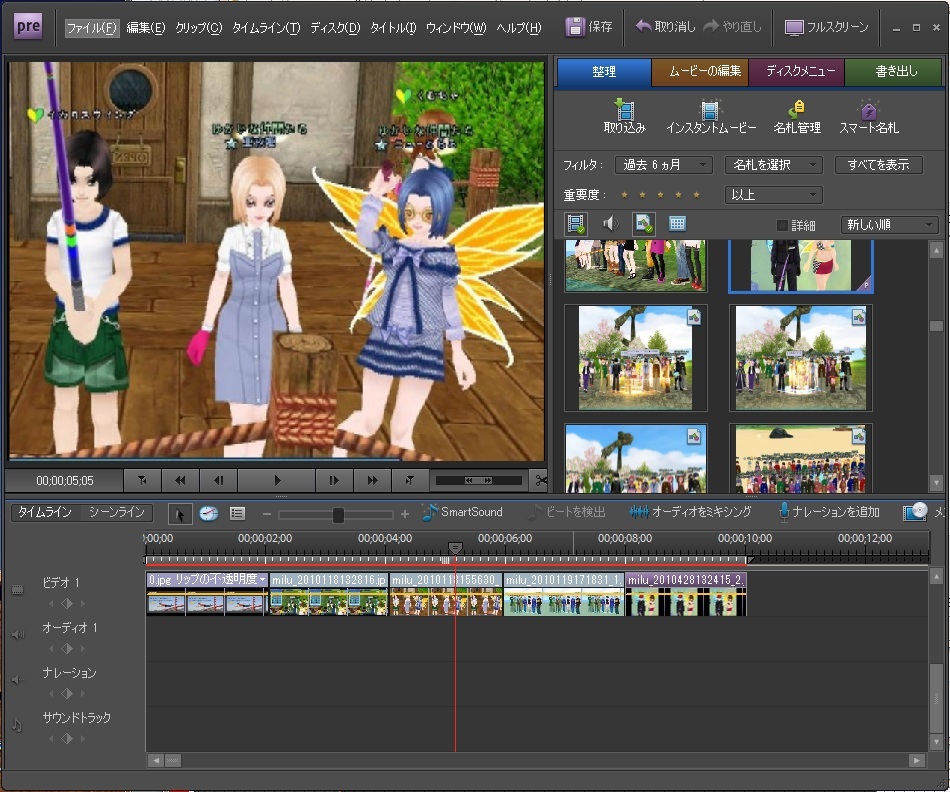This screenshot has width=950, height=792.
Task: Click the timeline zoom slider handle
Action: (x=338, y=514)
